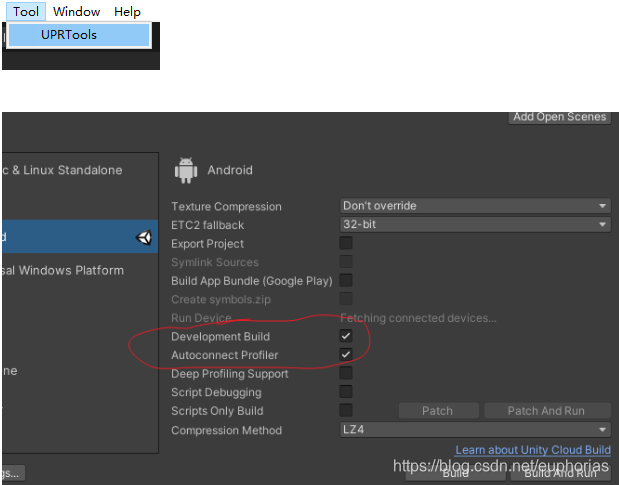Screen dimensions: 619x485
Task: Click the Unity logo on selected platform row
Action: (144, 237)
